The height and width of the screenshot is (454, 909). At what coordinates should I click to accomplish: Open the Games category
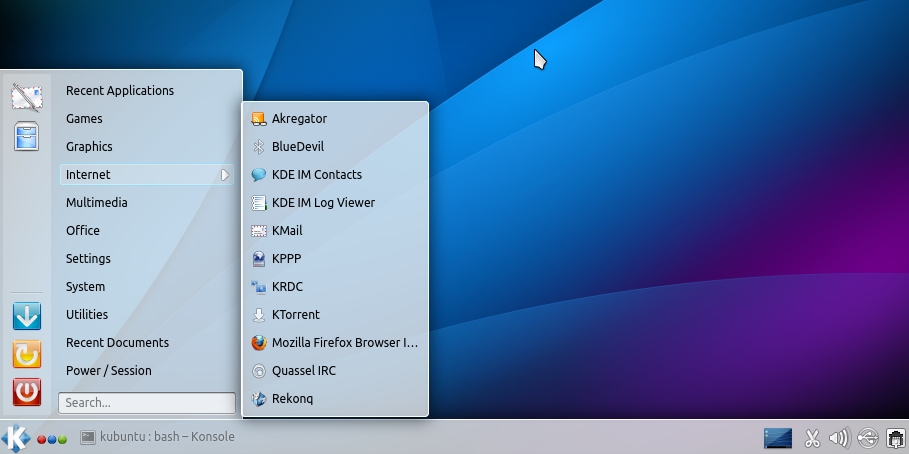[147, 119]
